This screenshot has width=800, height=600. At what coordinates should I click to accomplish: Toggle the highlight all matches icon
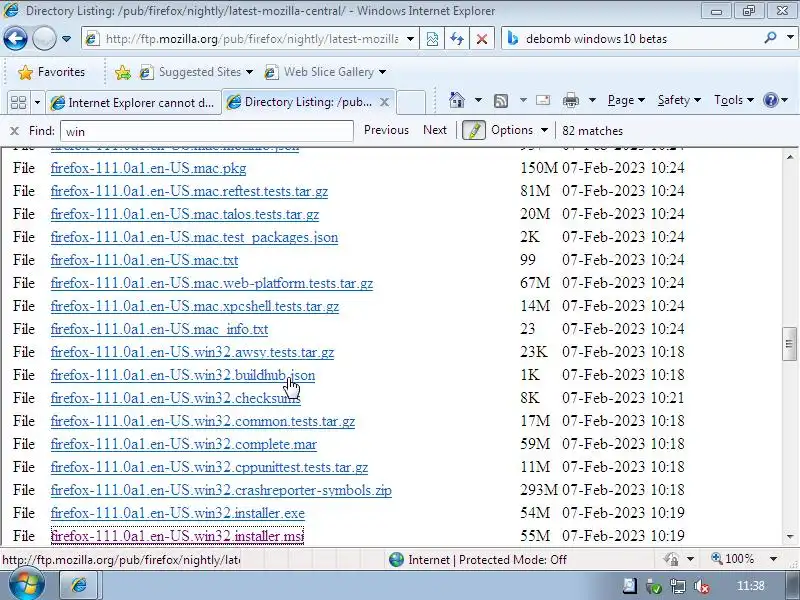[473, 131]
